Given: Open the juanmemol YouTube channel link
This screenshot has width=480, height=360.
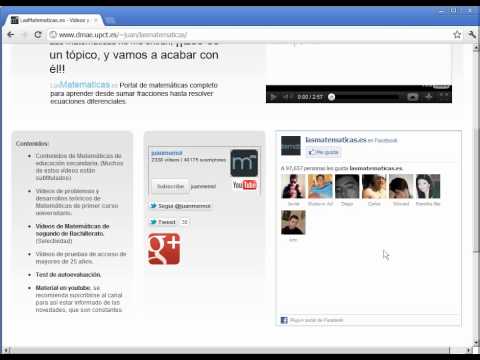Looking at the screenshot, I should 167,153.
